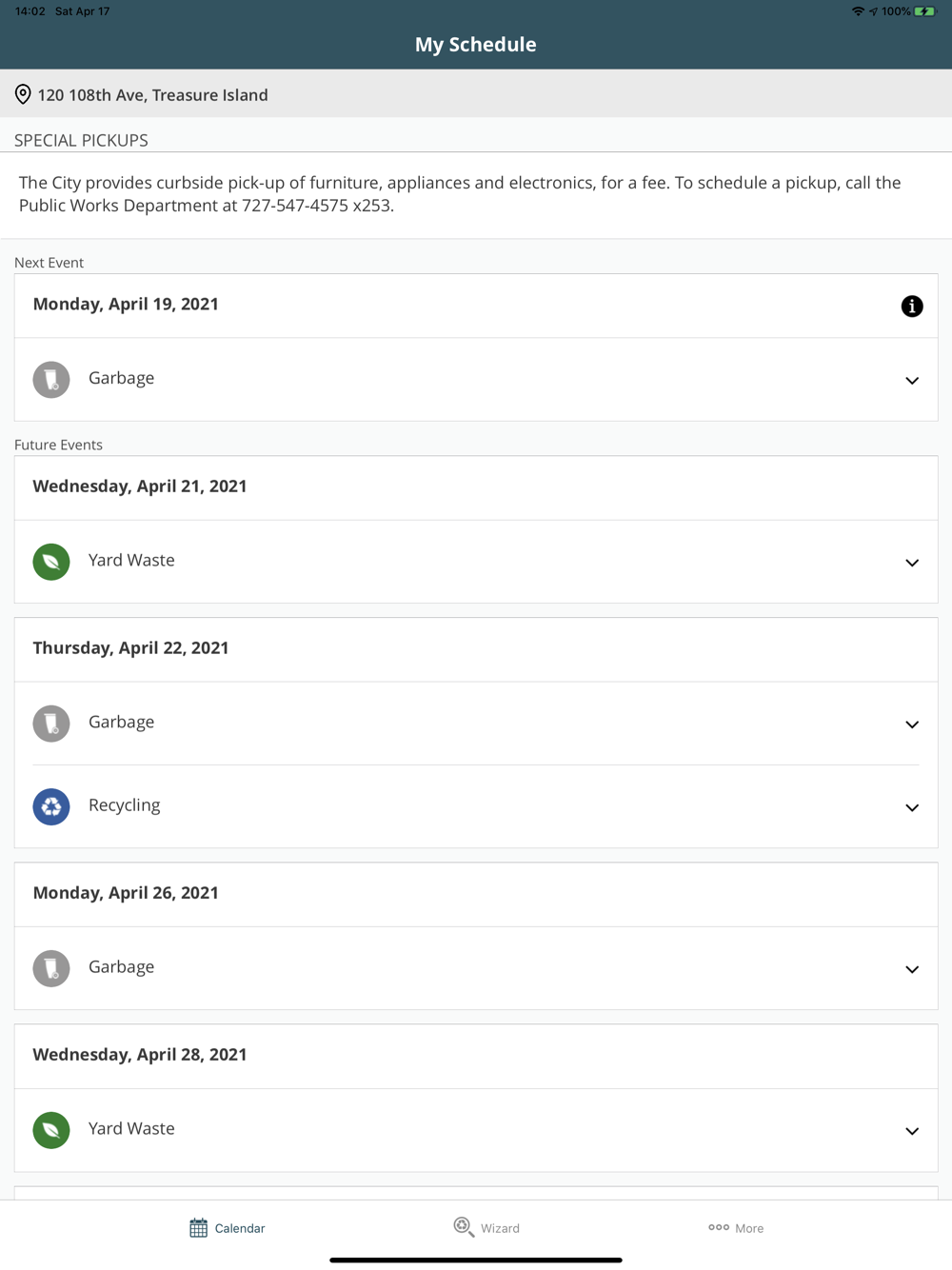
Task: Tap the blue Recycling icon
Action: [x=51, y=806]
